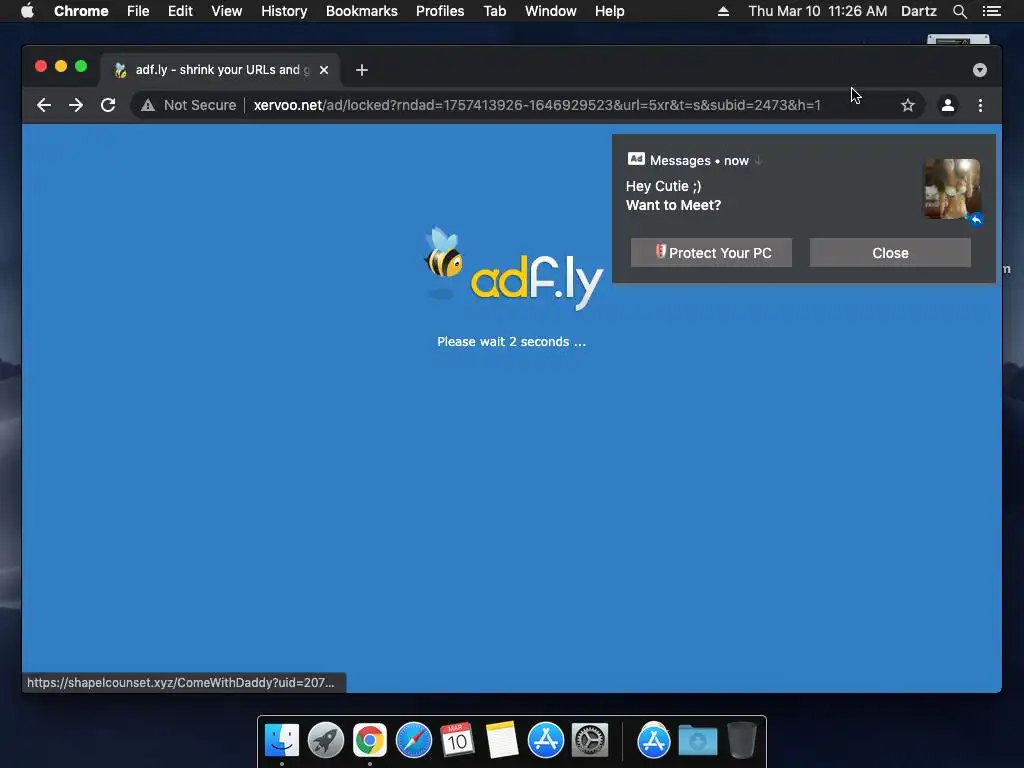
Task: Click the forward navigation arrow
Action: pos(76,105)
